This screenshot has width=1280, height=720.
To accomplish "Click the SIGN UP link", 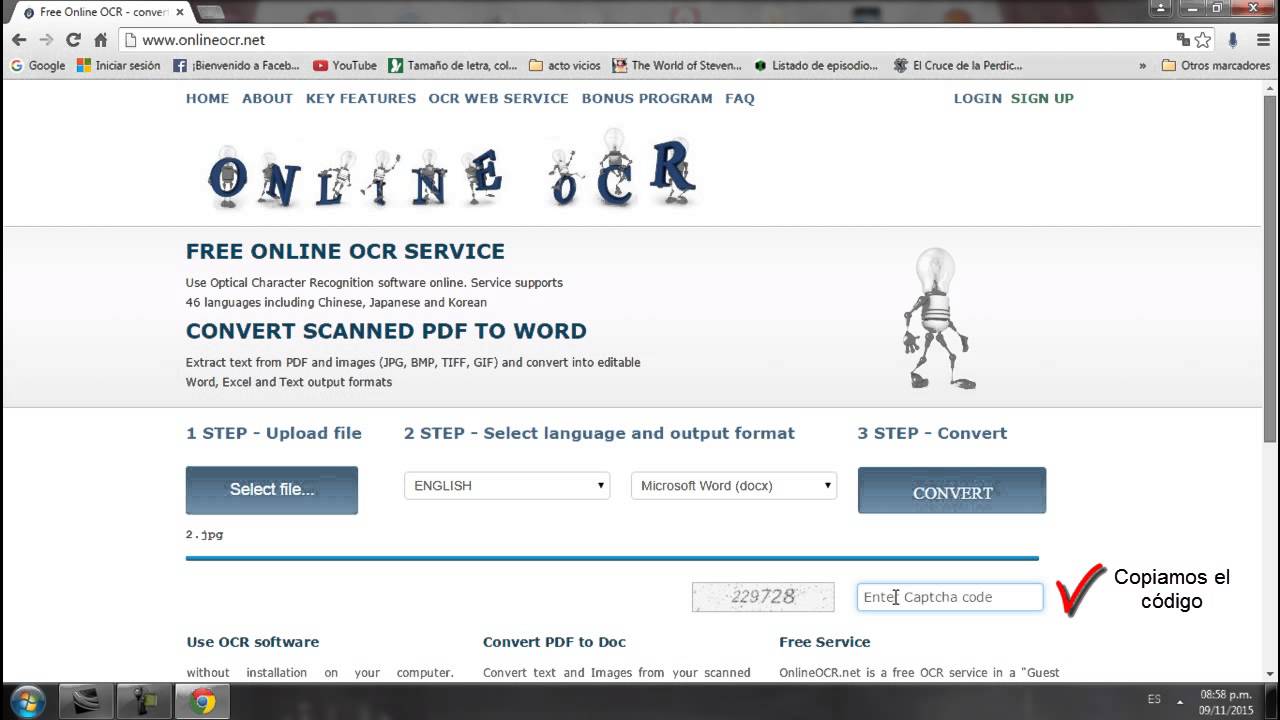I will point(1042,98).
